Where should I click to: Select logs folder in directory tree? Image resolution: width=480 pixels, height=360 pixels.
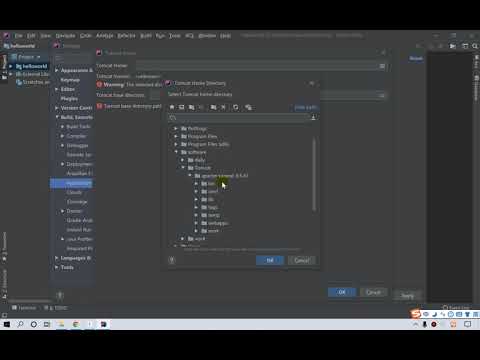(x=210, y=207)
